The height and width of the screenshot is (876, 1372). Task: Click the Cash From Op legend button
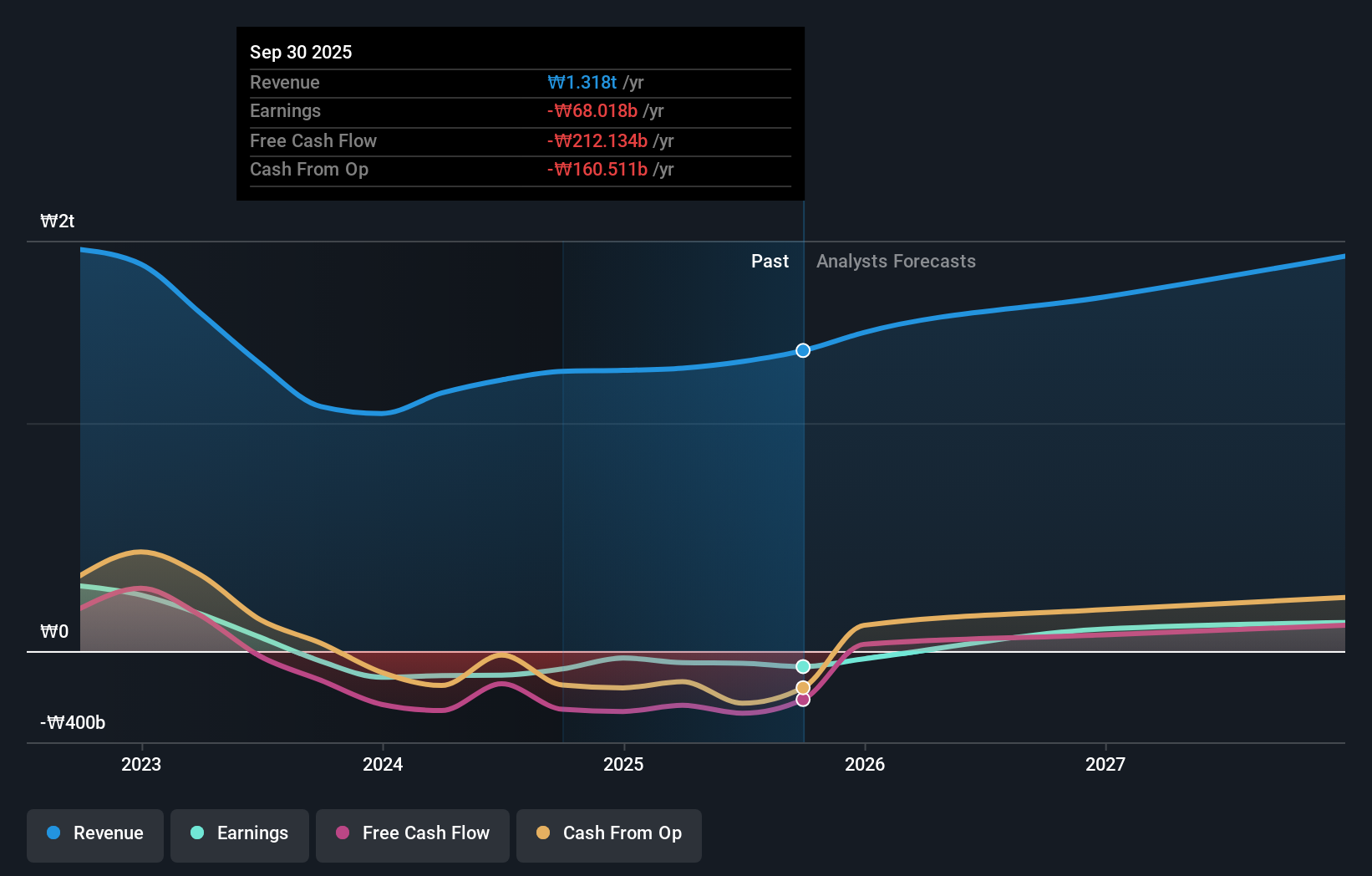pos(608,833)
